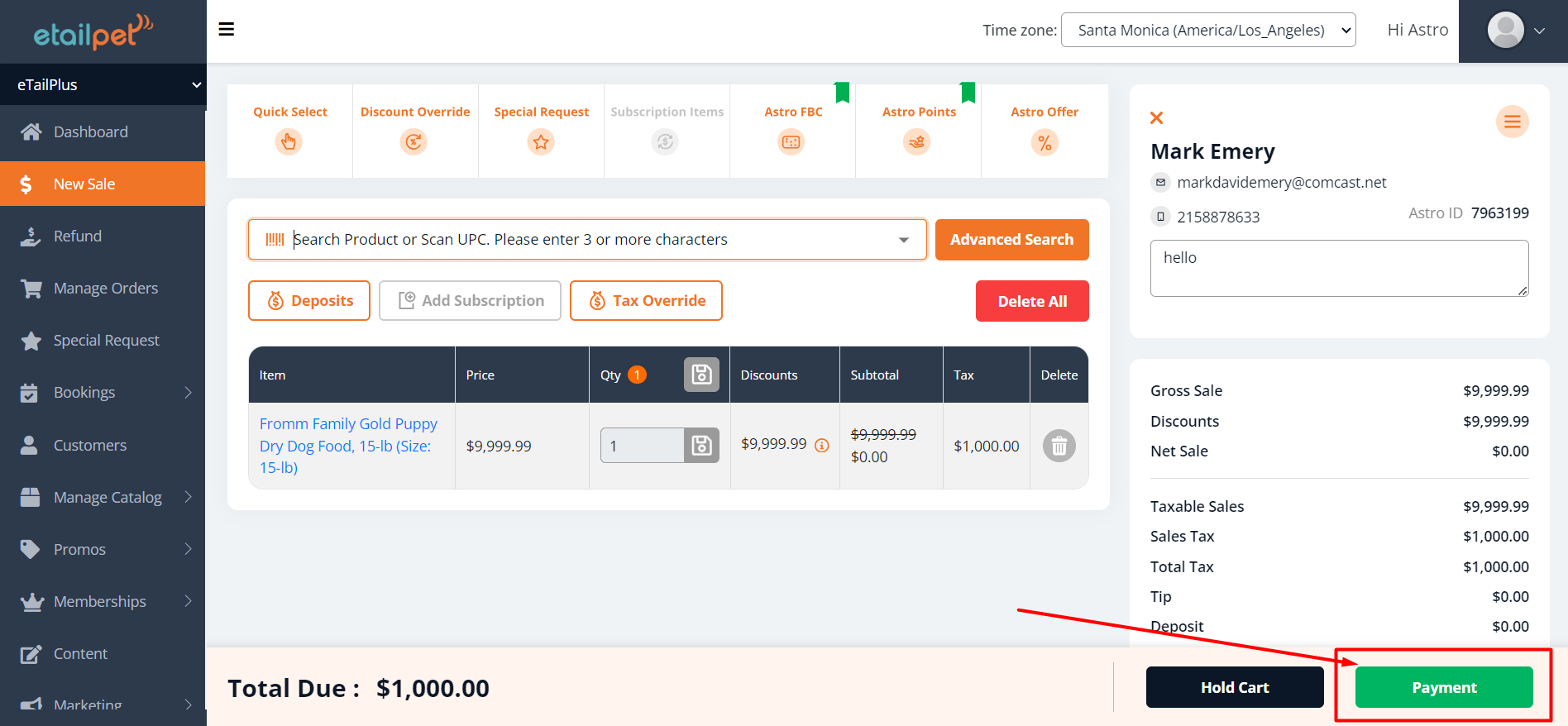
Task: Click the green Payment button
Action: (1443, 687)
